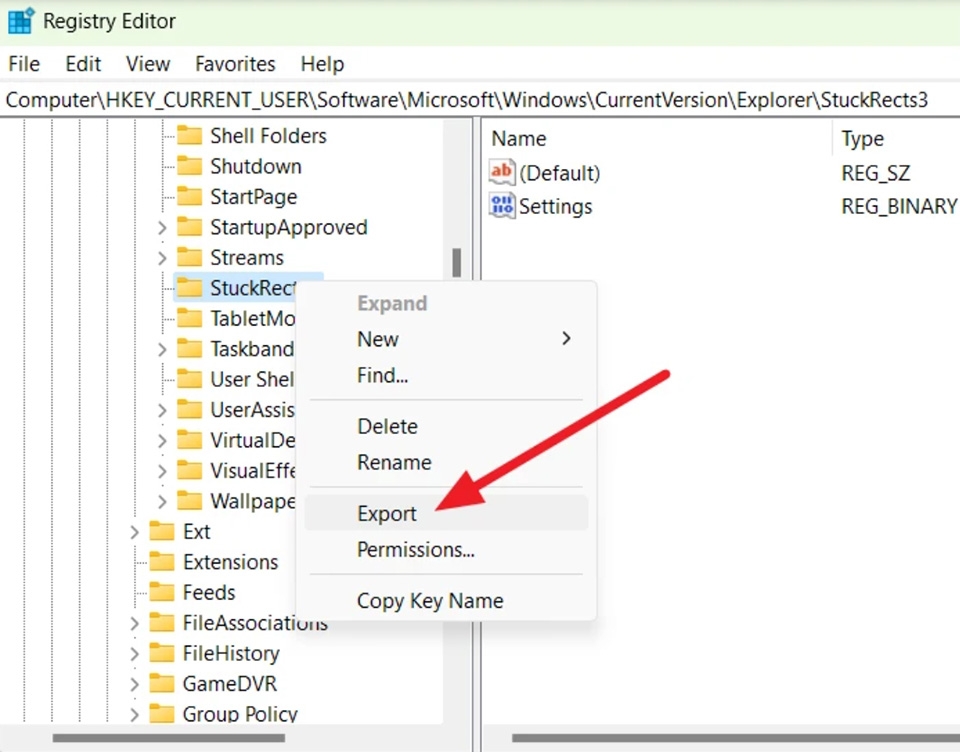Click the binary Settings value icon
Image resolution: width=960 pixels, height=752 pixels.
pos(501,206)
